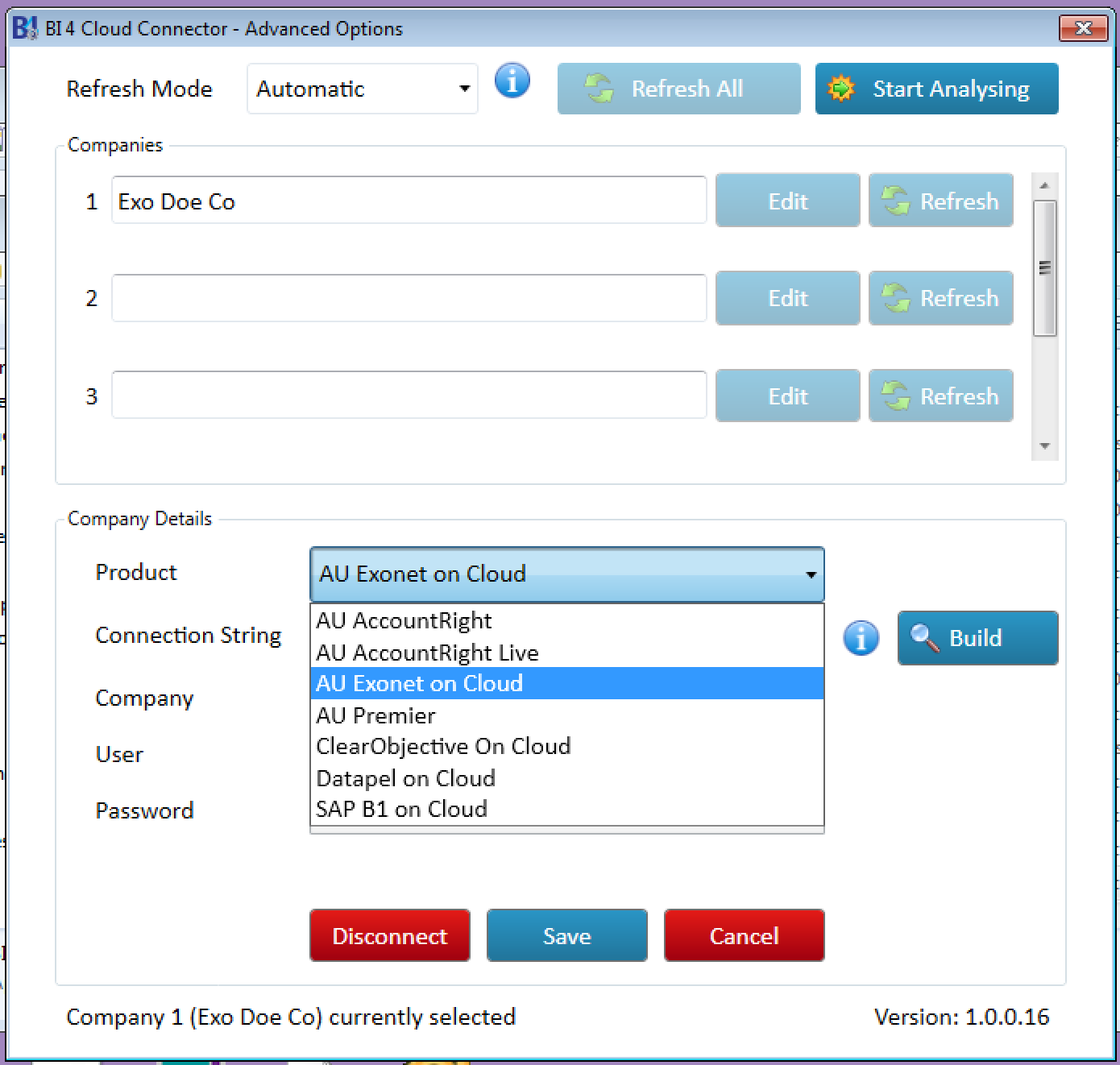
Task: Click the BI4 app icon in title bar
Action: pyautogui.click(x=25, y=29)
